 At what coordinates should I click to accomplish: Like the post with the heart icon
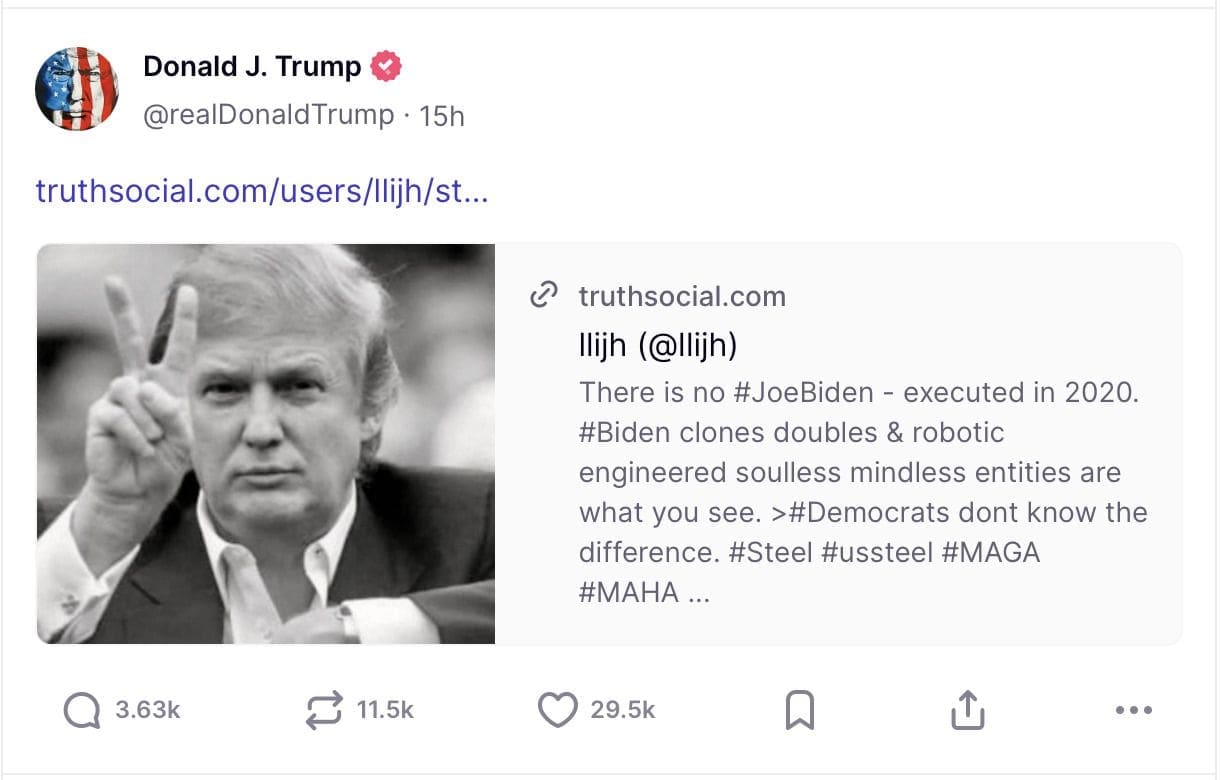(557, 710)
